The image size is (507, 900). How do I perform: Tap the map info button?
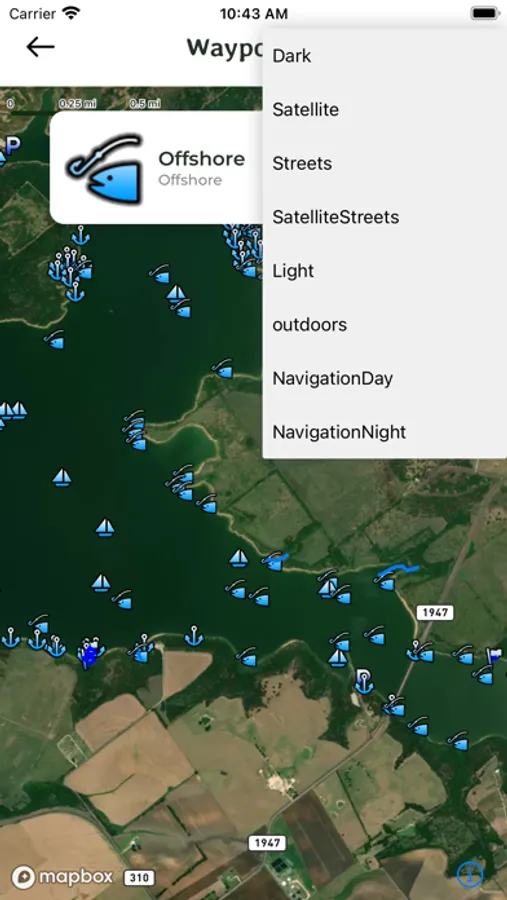coord(470,875)
